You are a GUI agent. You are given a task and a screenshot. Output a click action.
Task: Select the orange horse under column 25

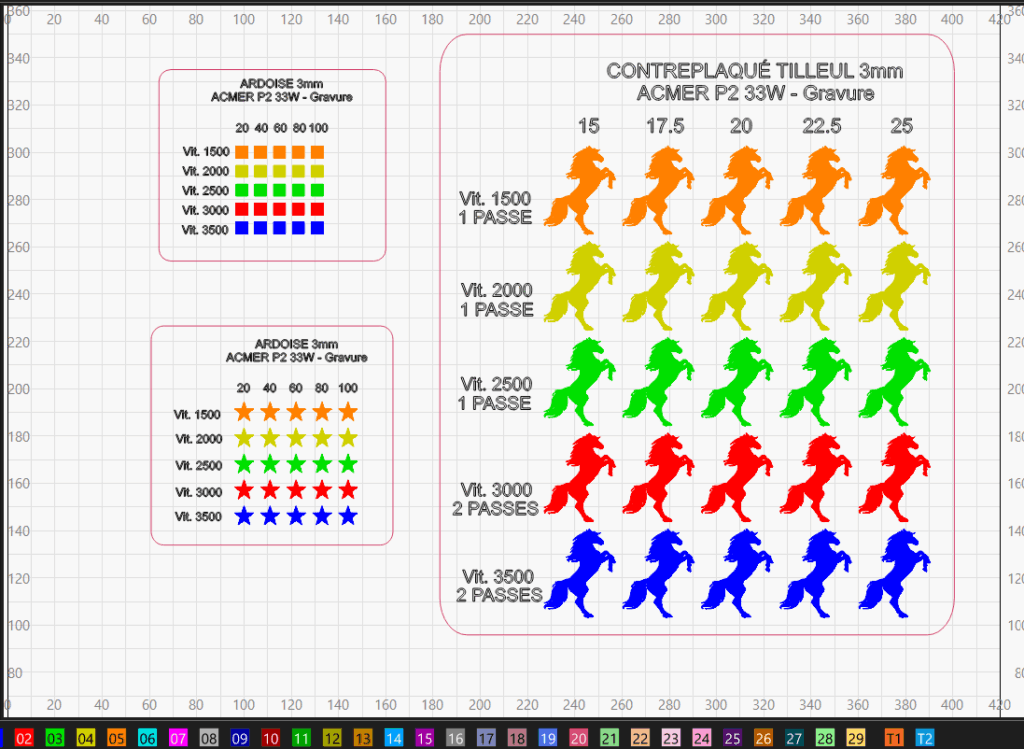(x=895, y=190)
